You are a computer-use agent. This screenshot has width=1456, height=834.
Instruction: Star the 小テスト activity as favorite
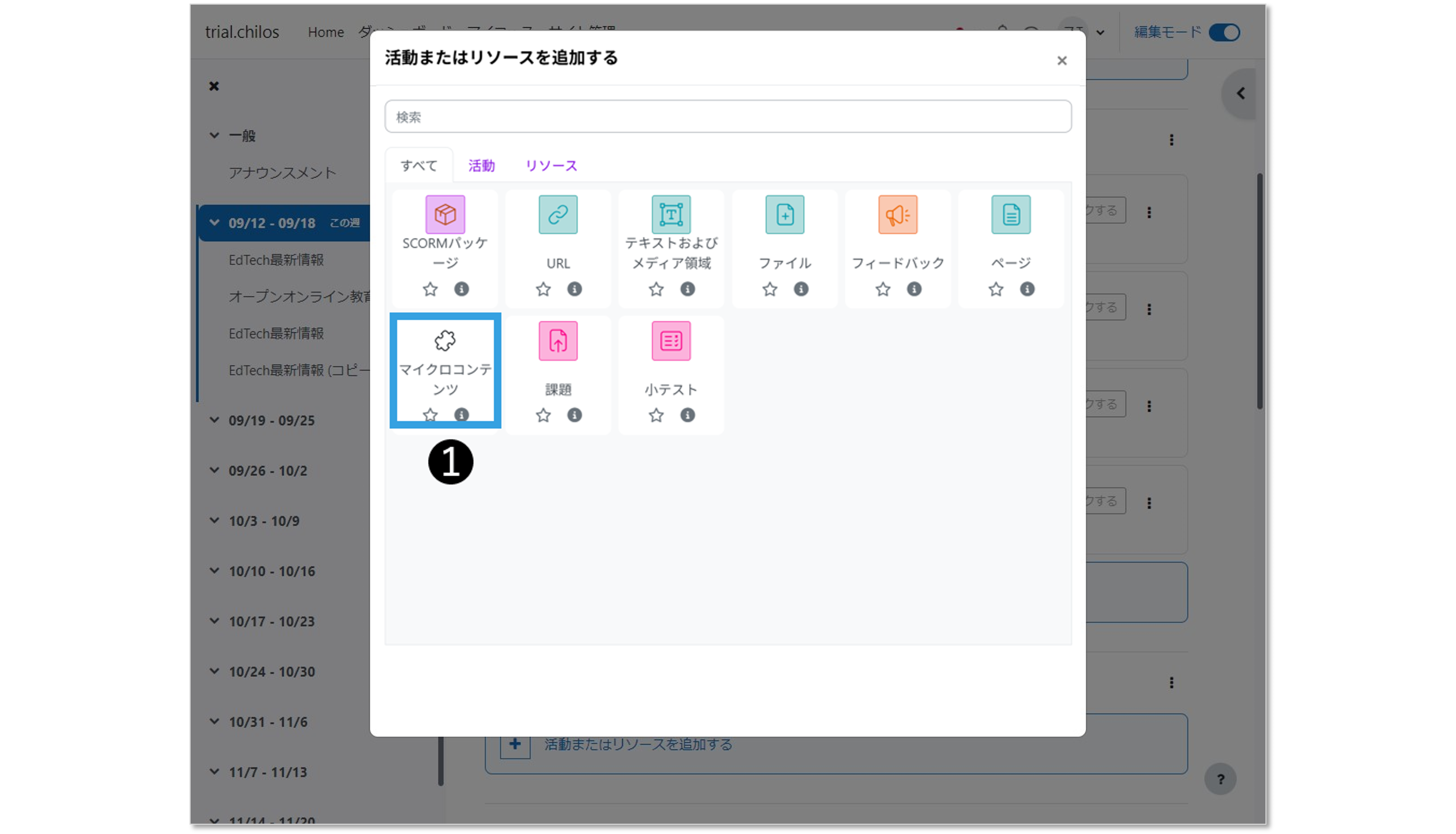[x=656, y=415]
